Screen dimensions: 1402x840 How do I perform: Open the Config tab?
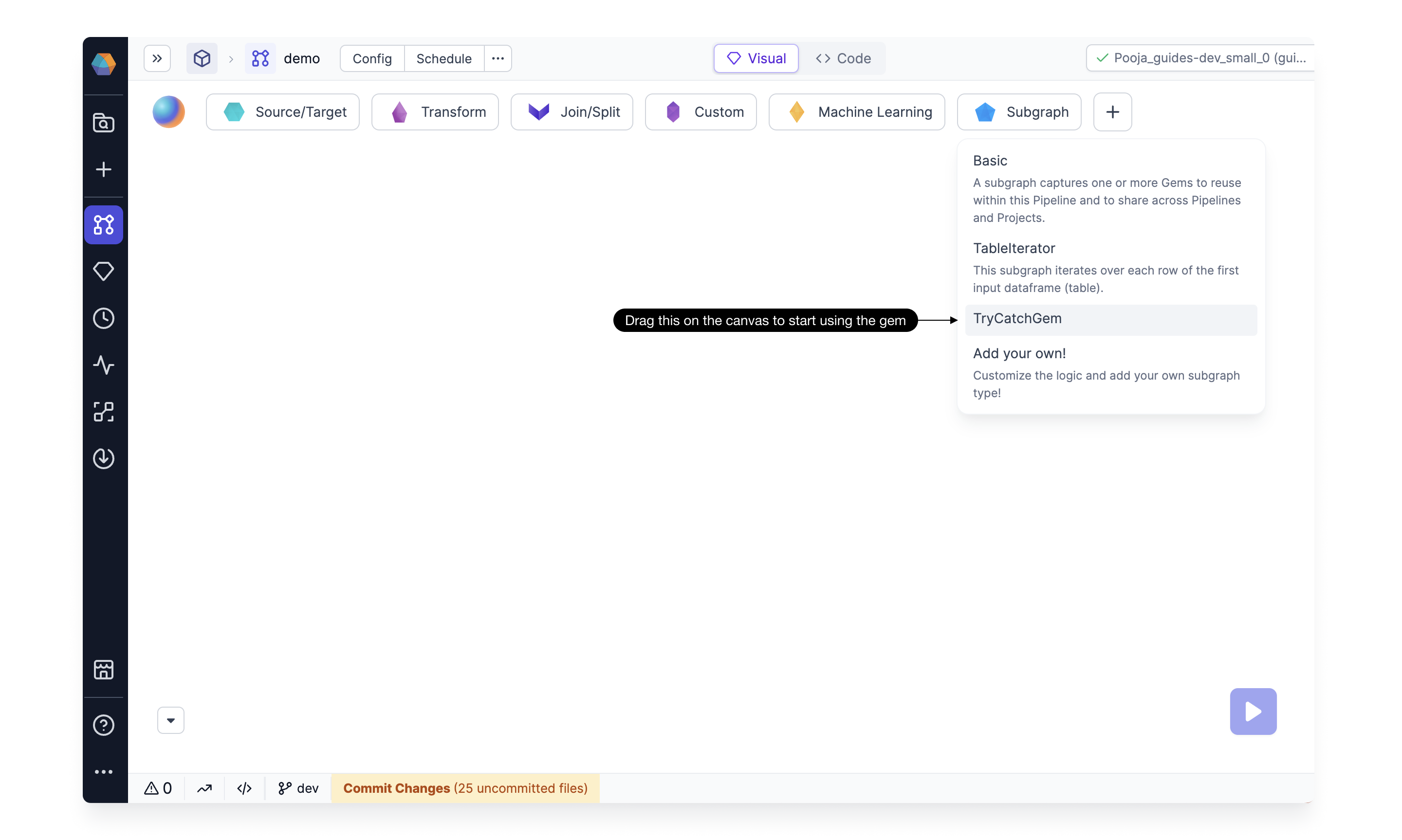[372, 58]
